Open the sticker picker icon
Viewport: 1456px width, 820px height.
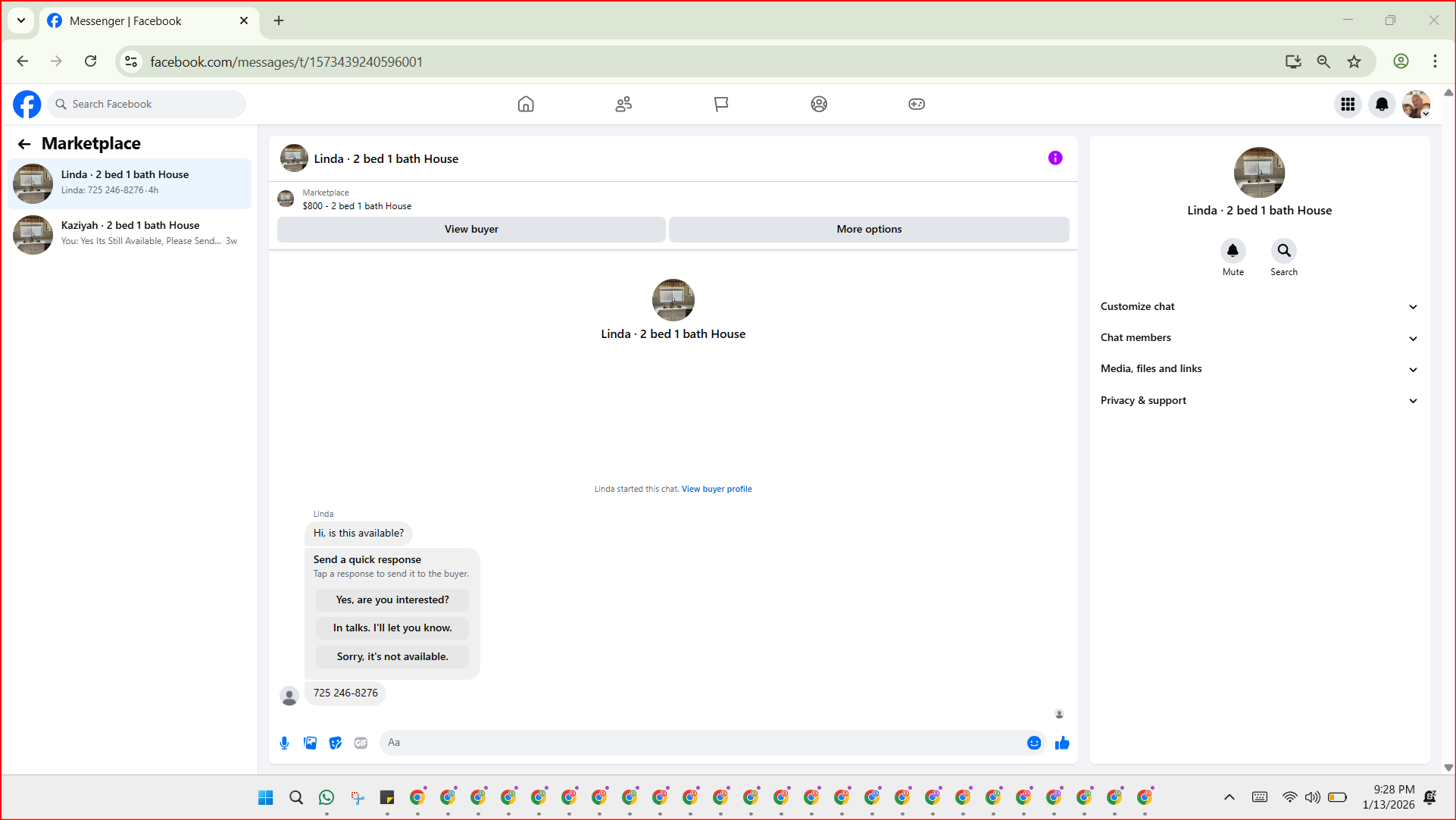pyautogui.click(x=336, y=743)
